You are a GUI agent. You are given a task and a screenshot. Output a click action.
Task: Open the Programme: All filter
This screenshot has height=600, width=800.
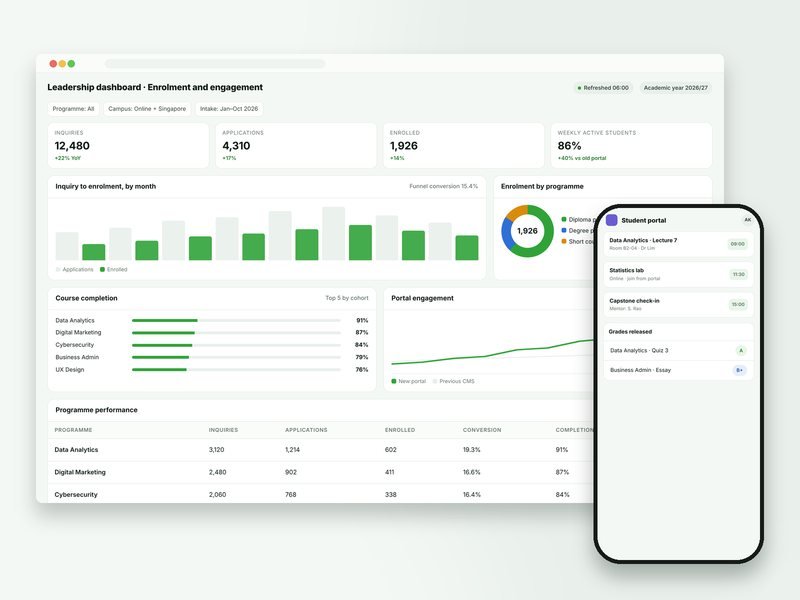coord(73,109)
